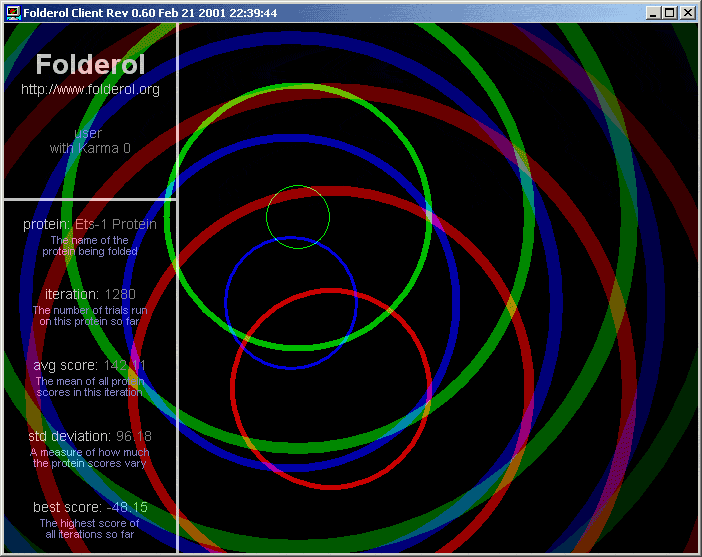Select the 'protein: Ets-1 Protein' line

[x=90, y=224]
